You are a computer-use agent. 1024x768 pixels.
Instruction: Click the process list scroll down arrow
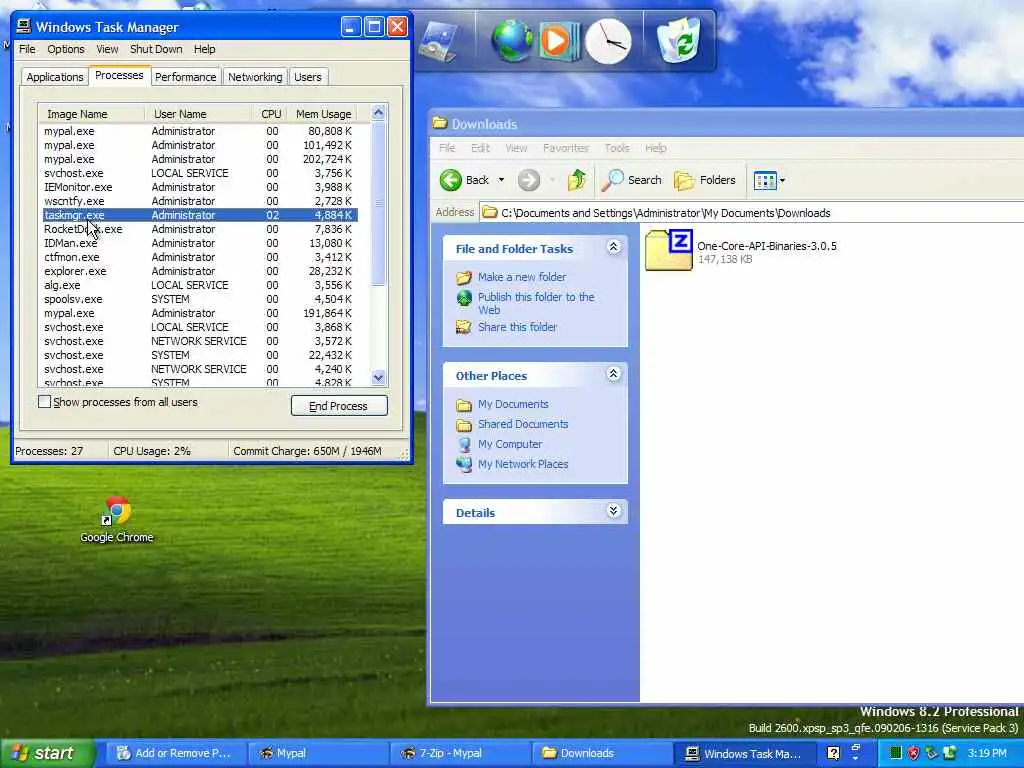pyautogui.click(x=379, y=377)
